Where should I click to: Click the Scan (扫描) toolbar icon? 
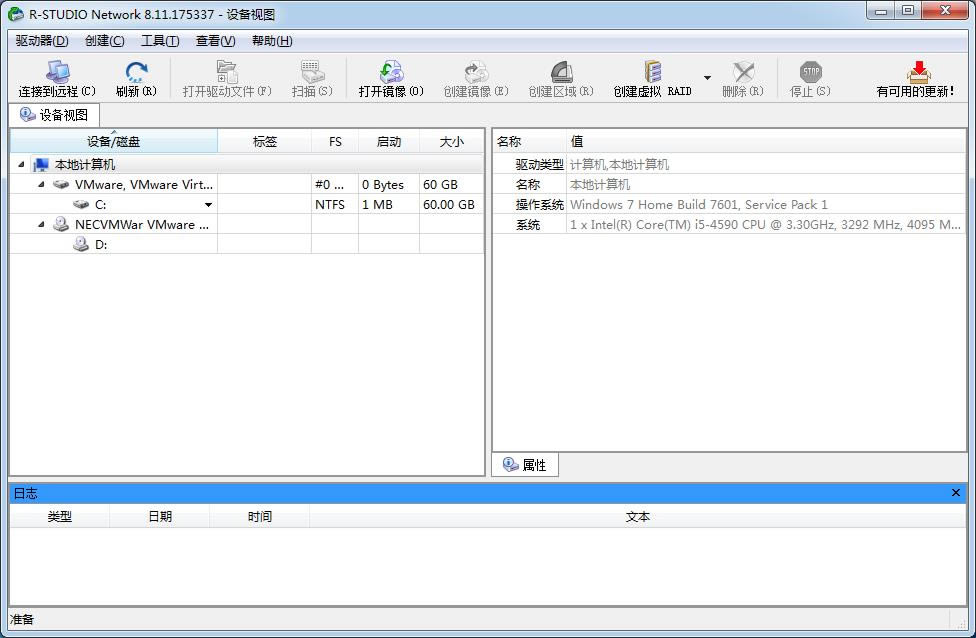(x=312, y=72)
